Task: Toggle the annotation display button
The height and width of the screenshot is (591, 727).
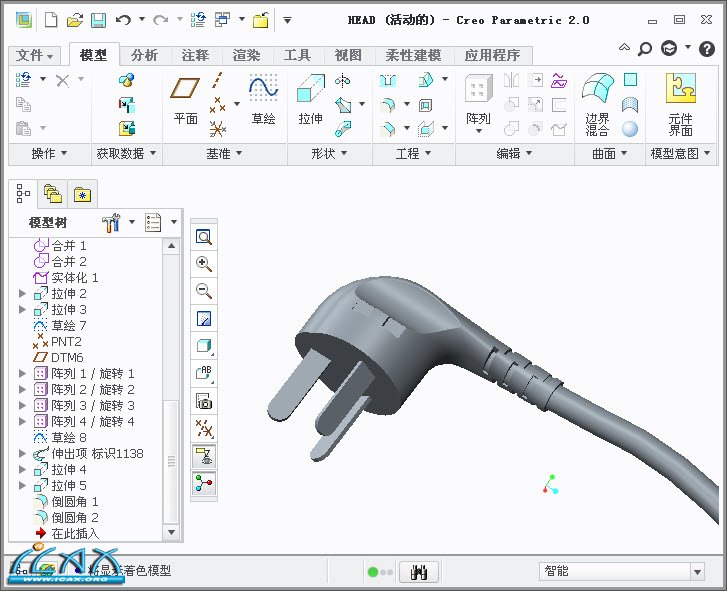Action: [x=204, y=455]
